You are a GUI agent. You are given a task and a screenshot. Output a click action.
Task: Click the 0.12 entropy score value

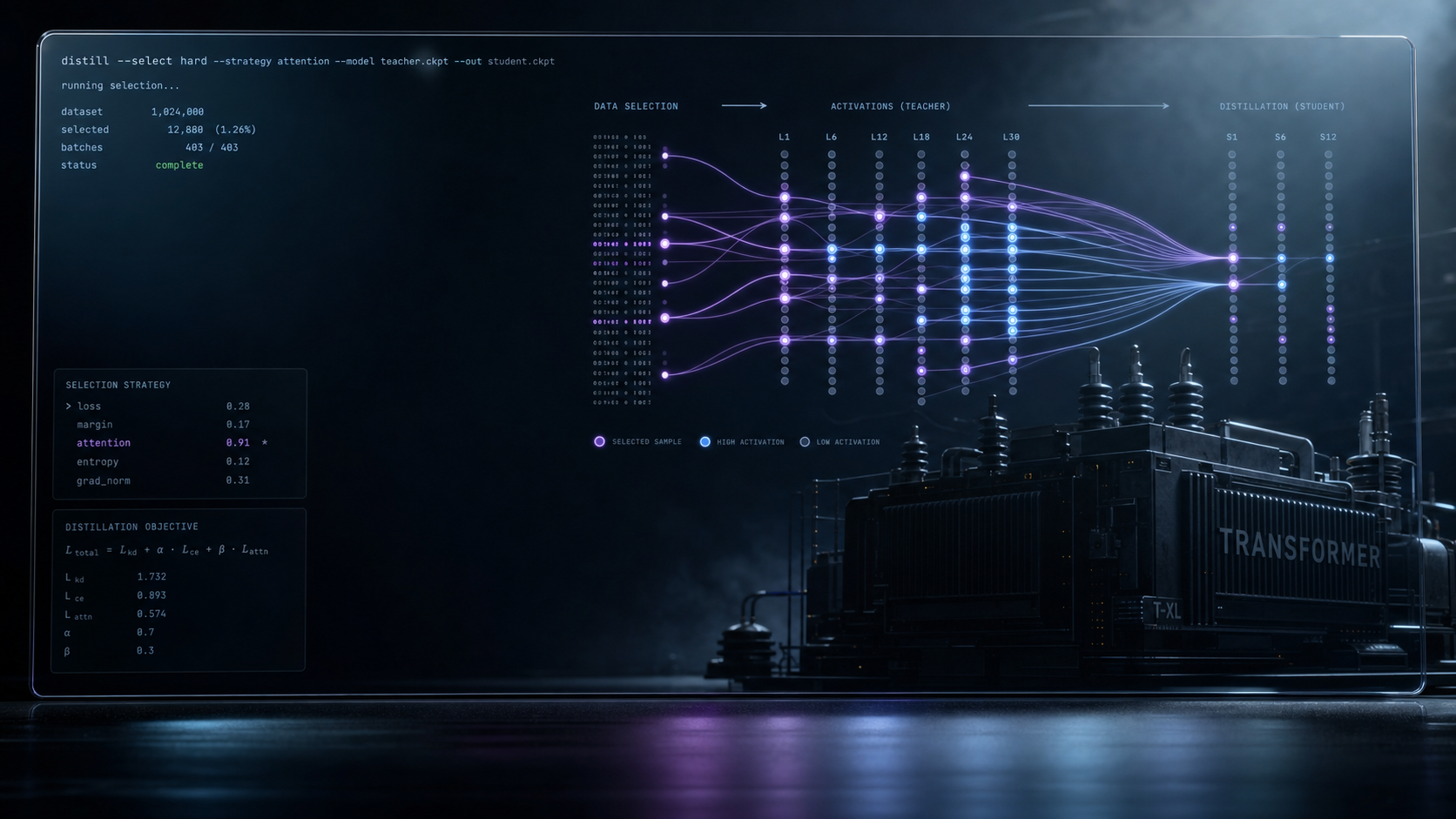(238, 461)
